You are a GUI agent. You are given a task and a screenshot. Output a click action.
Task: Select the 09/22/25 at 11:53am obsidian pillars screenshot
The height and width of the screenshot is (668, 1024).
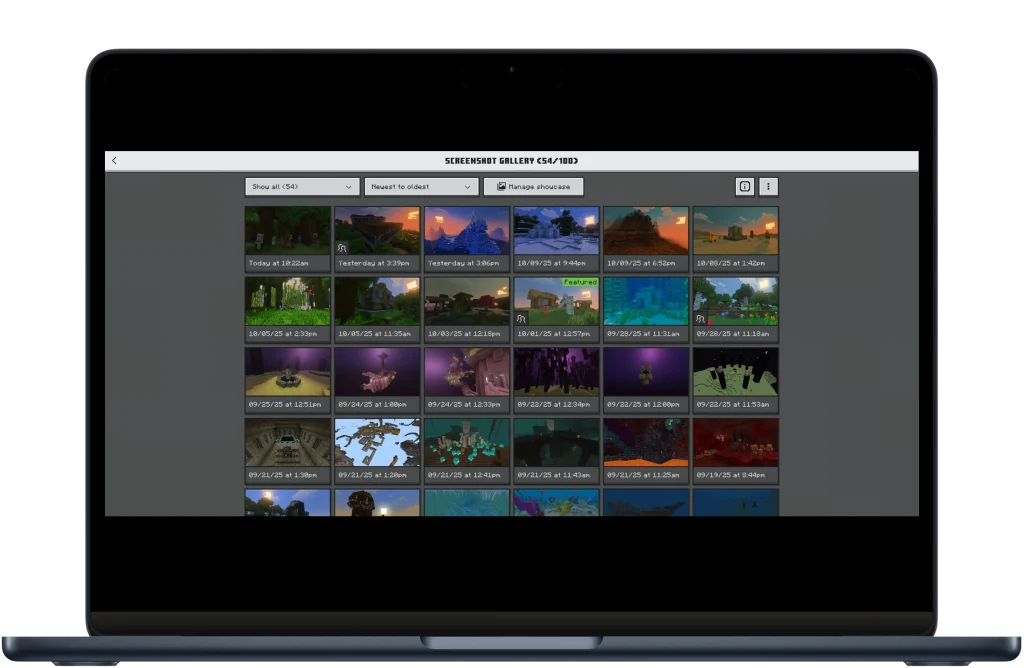(x=735, y=379)
